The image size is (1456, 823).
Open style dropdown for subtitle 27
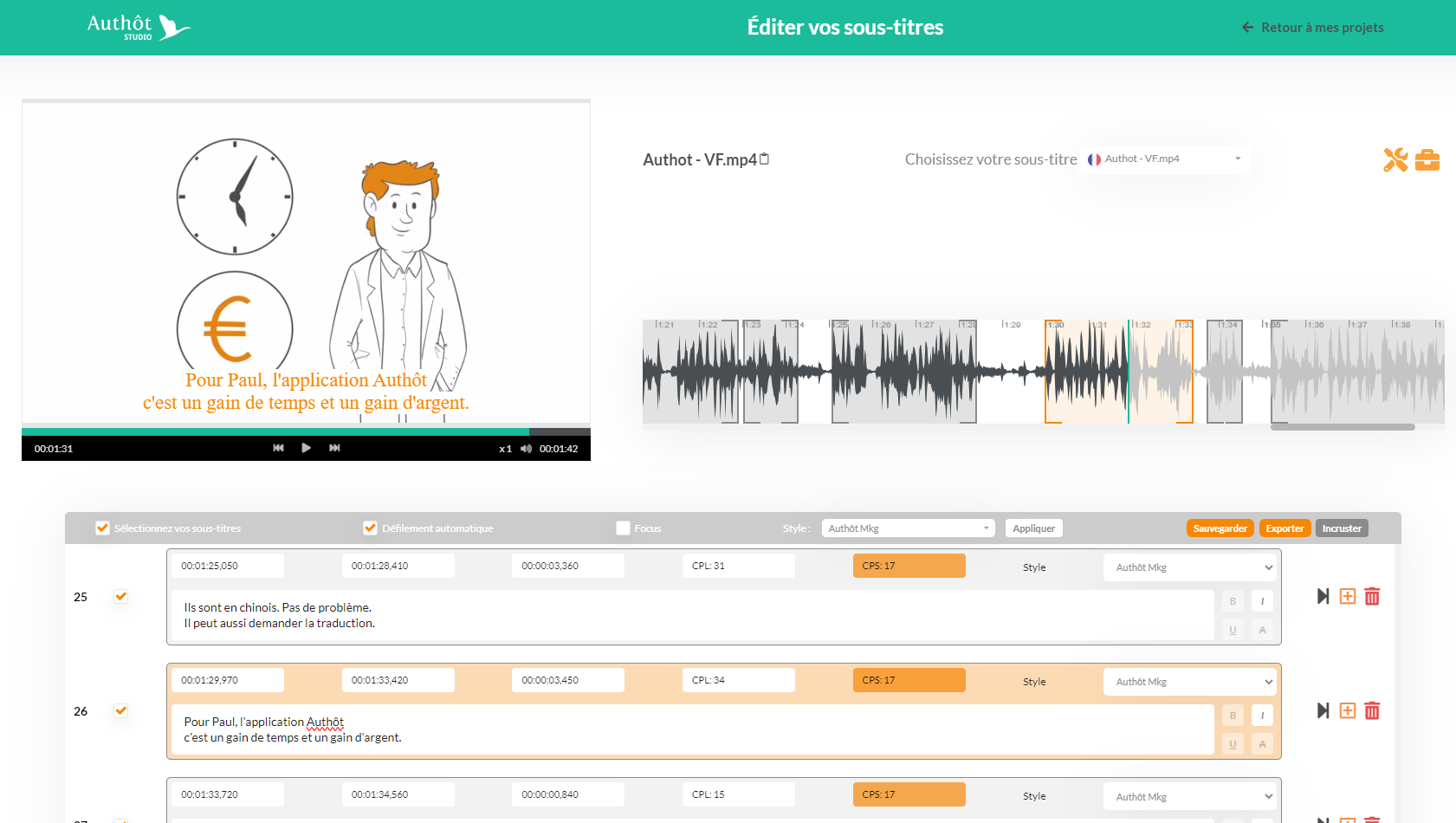pos(1192,797)
